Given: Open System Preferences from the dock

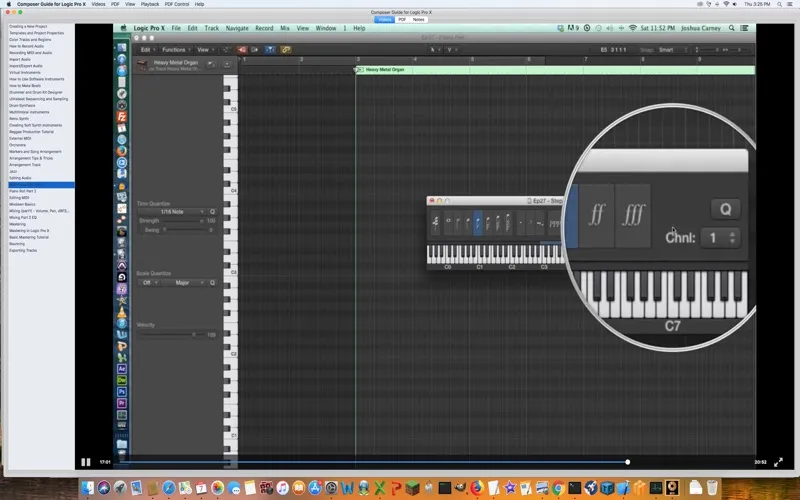Looking at the screenshot, I should coord(331,488).
